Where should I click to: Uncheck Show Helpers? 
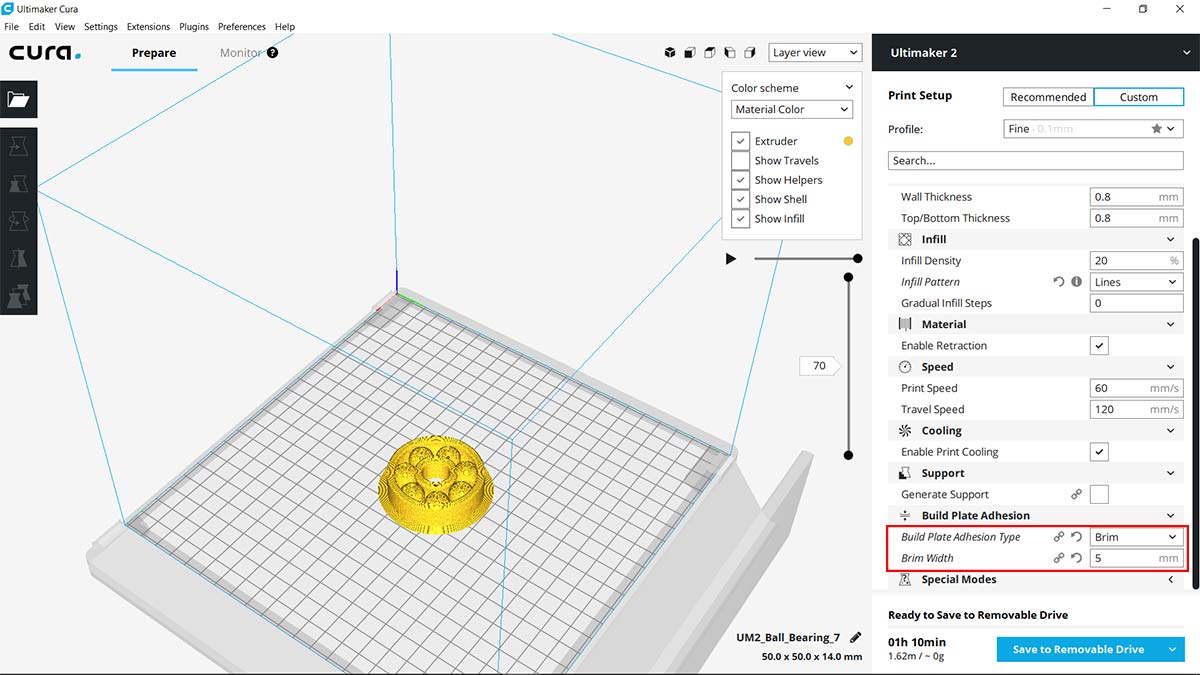740,180
